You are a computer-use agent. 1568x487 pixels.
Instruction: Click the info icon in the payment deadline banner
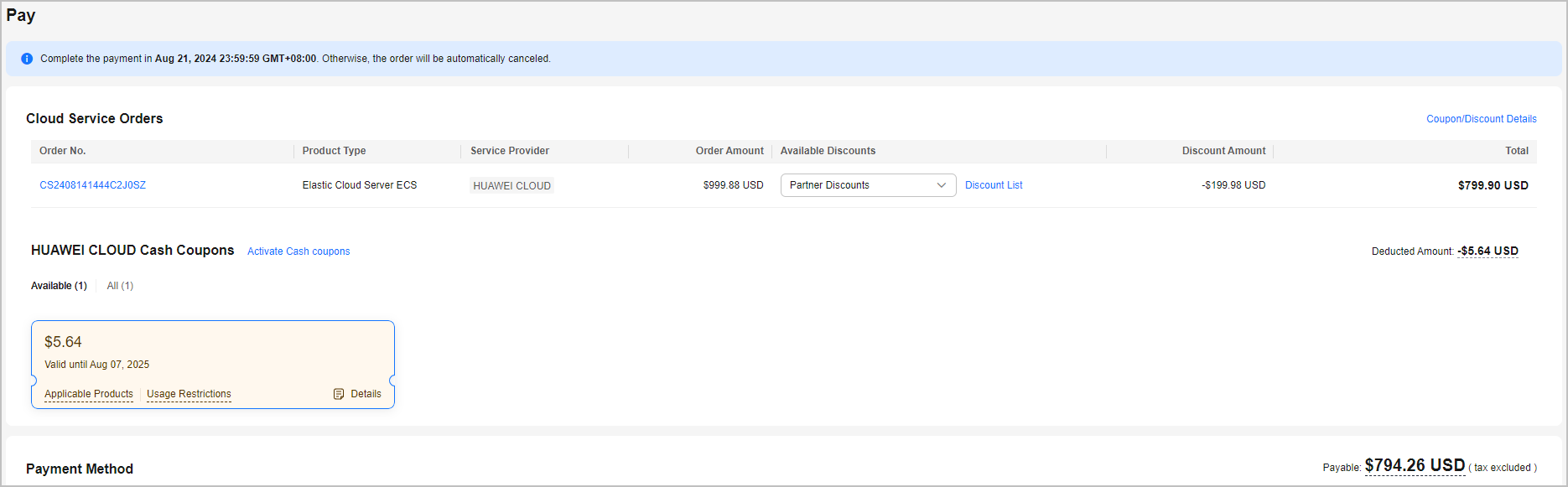[x=27, y=59]
